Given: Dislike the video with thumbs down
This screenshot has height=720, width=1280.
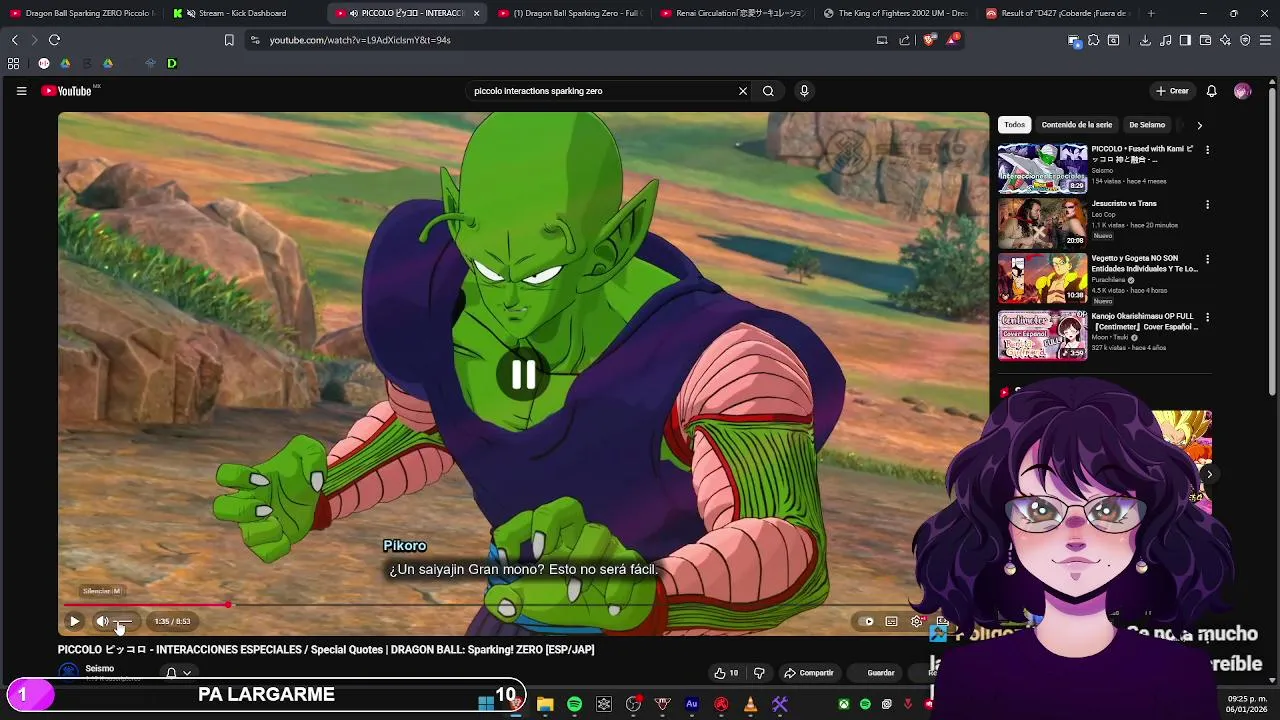Looking at the screenshot, I should pyautogui.click(x=759, y=673).
